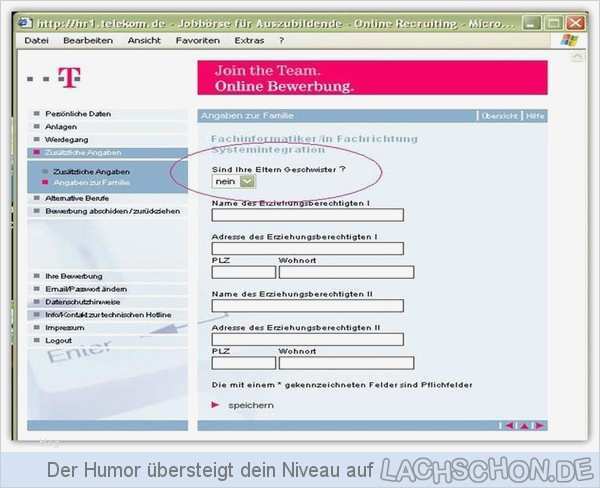Click Name des Erziehungsberechtigten I field

click(x=308, y=215)
